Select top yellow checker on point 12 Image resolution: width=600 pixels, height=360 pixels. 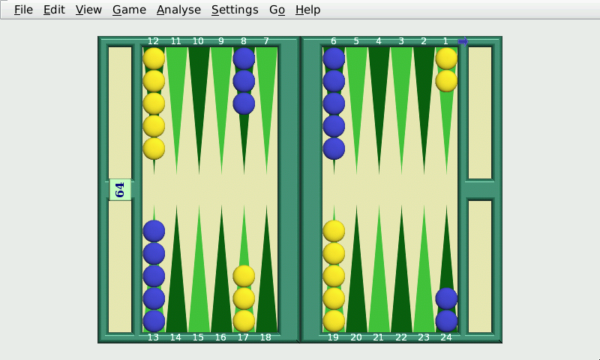154,59
